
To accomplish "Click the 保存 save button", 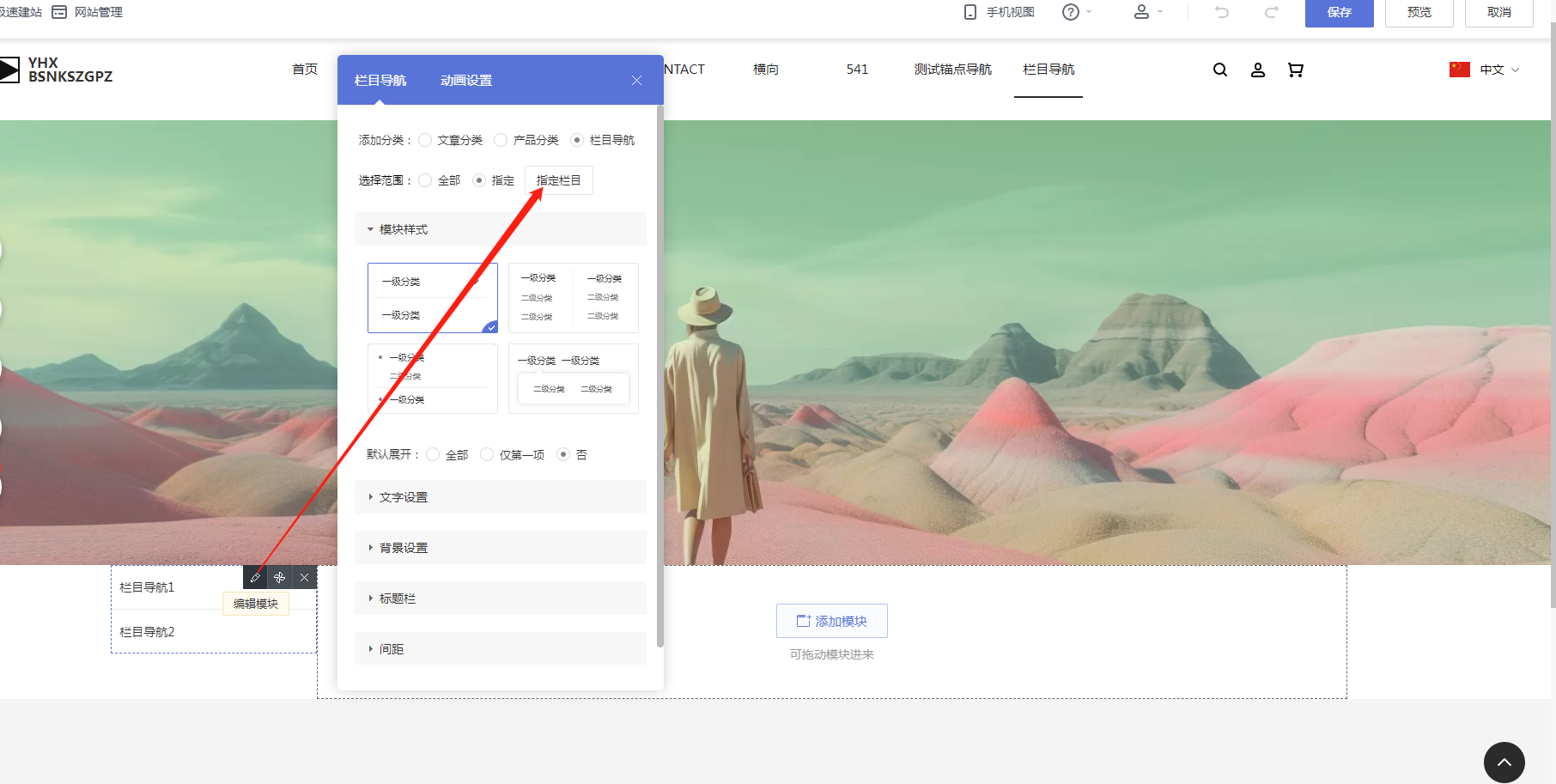I will (1339, 12).
